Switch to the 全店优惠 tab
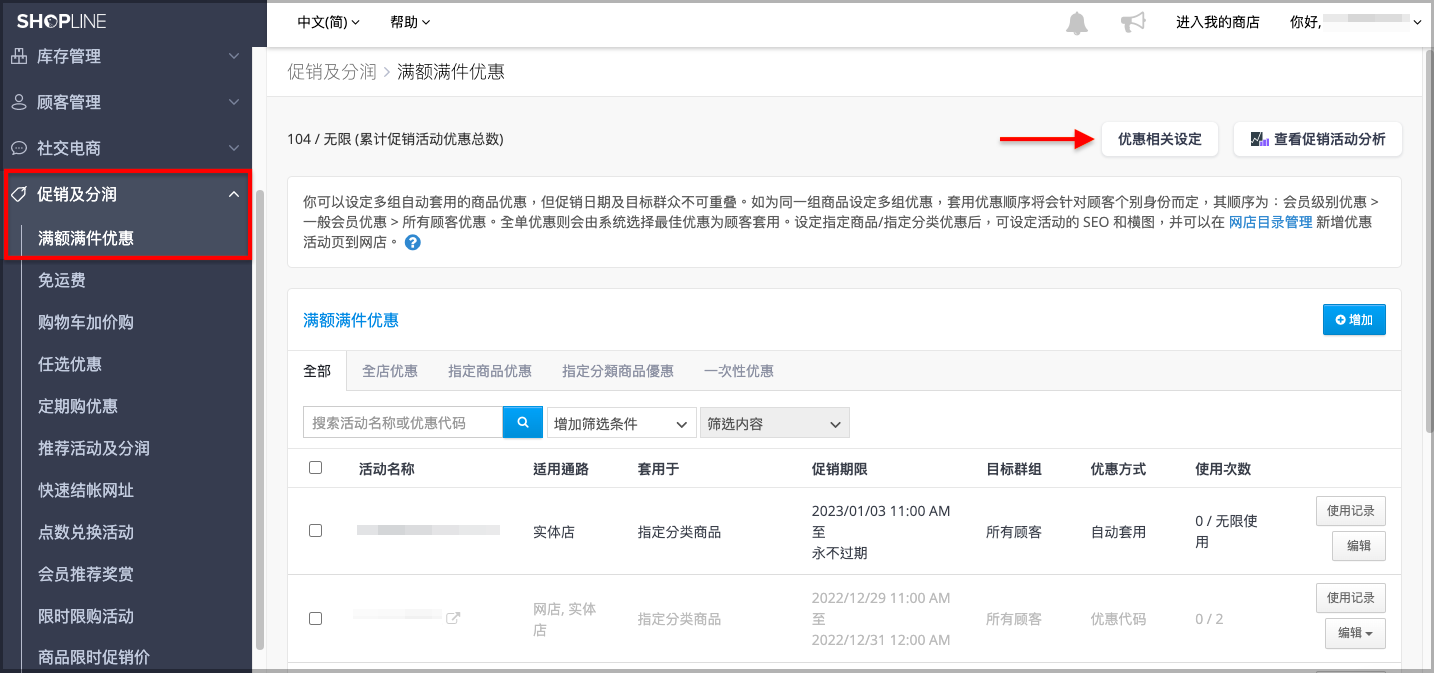The height and width of the screenshot is (673, 1434). (390, 370)
